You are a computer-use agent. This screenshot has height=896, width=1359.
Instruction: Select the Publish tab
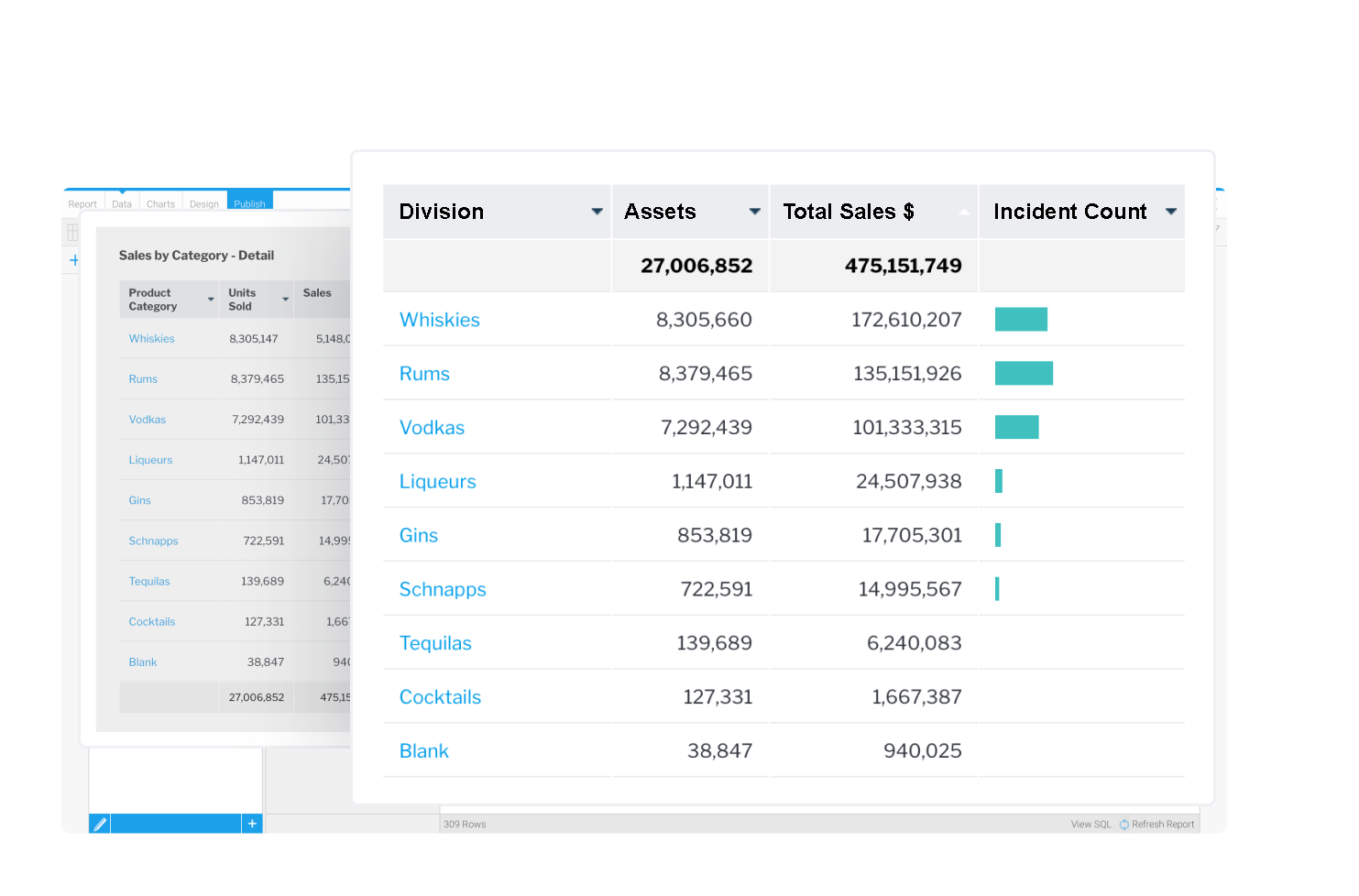[x=249, y=202]
